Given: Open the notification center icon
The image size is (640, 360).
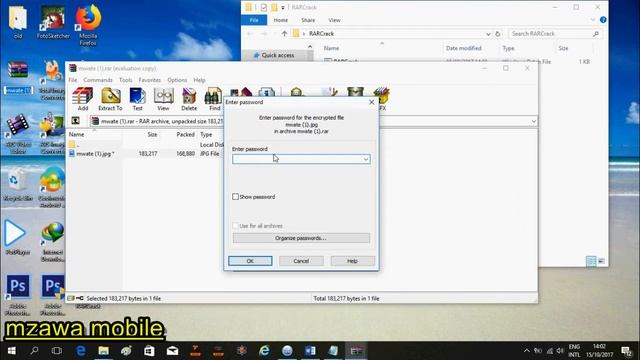Looking at the screenshot, I should [x=627, y=351].
